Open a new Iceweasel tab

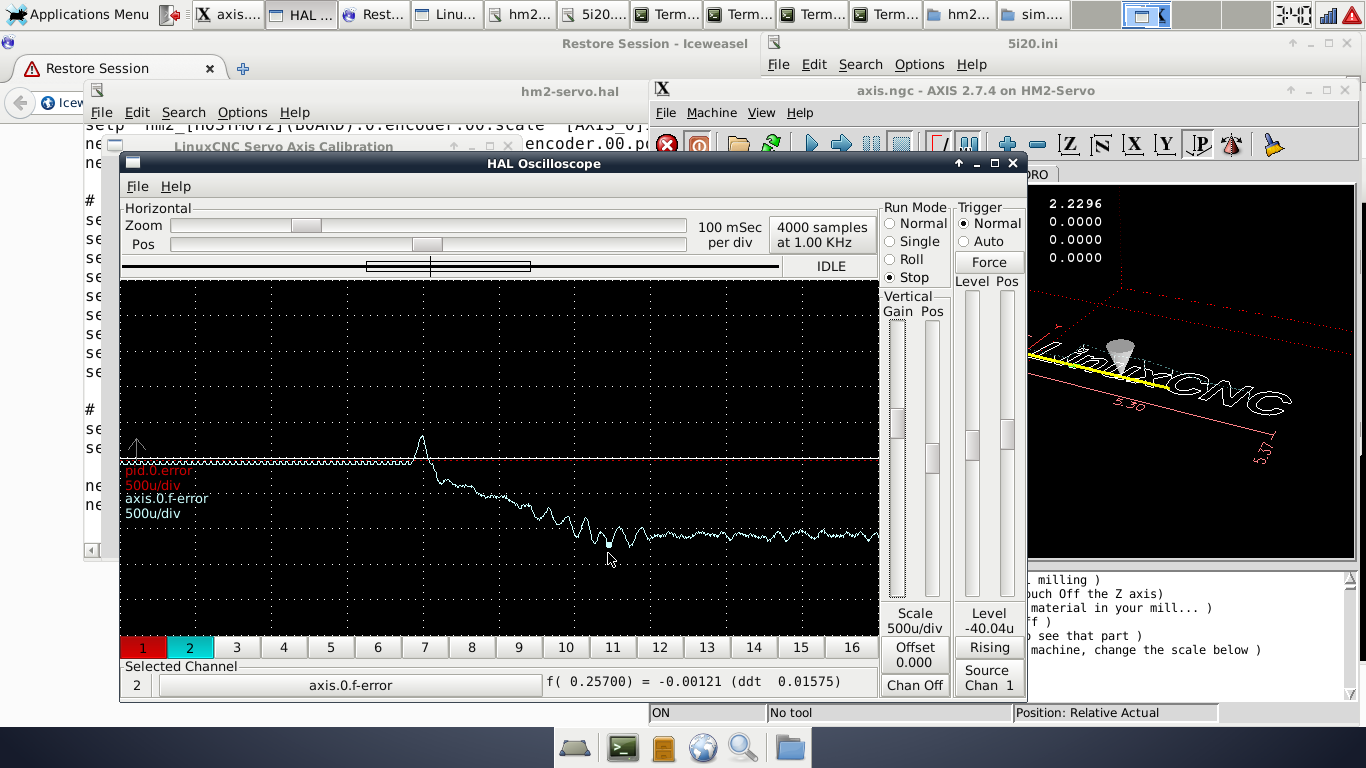pyautogui.click(x=243, y=69)
